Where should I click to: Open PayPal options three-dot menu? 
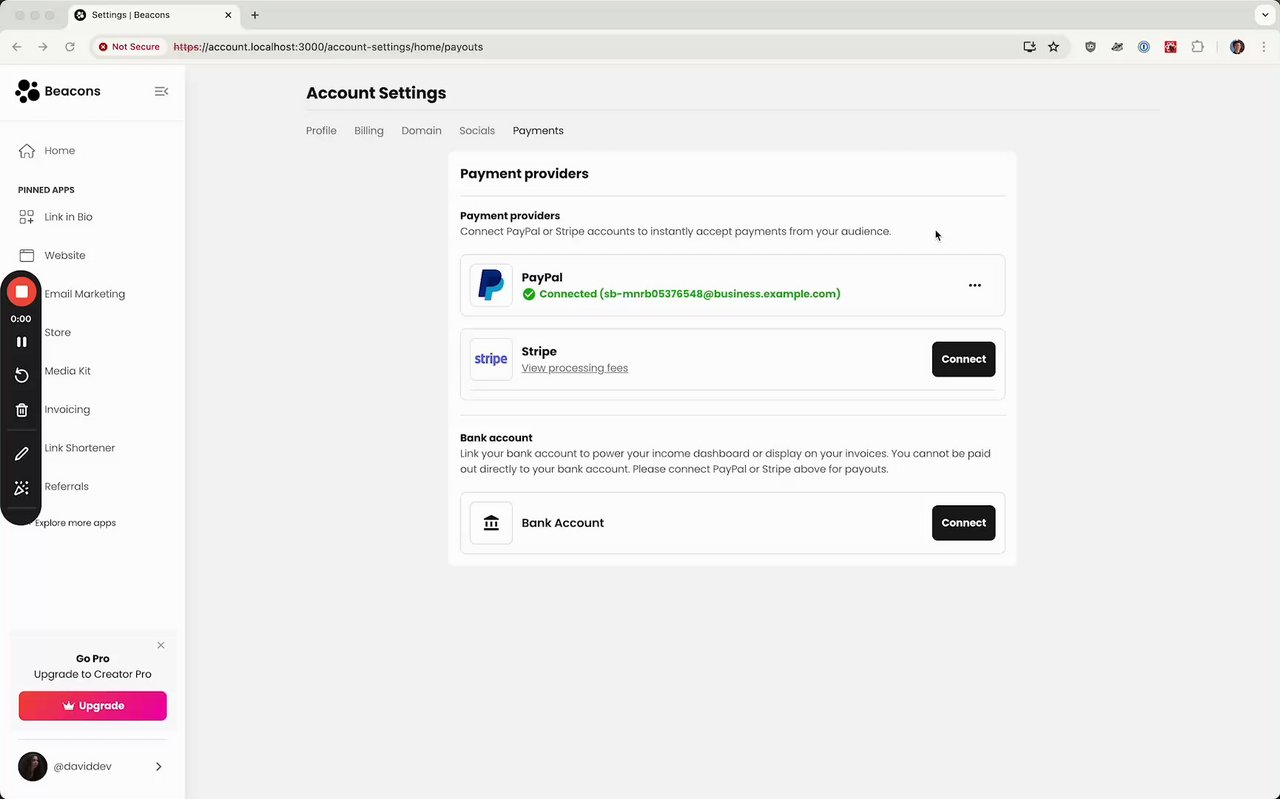975,286
